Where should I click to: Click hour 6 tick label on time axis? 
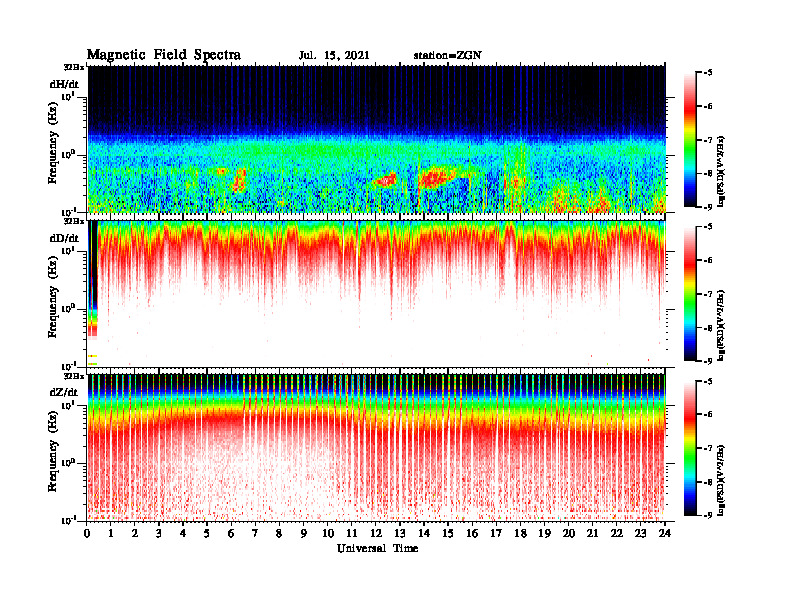coord(231,533)
